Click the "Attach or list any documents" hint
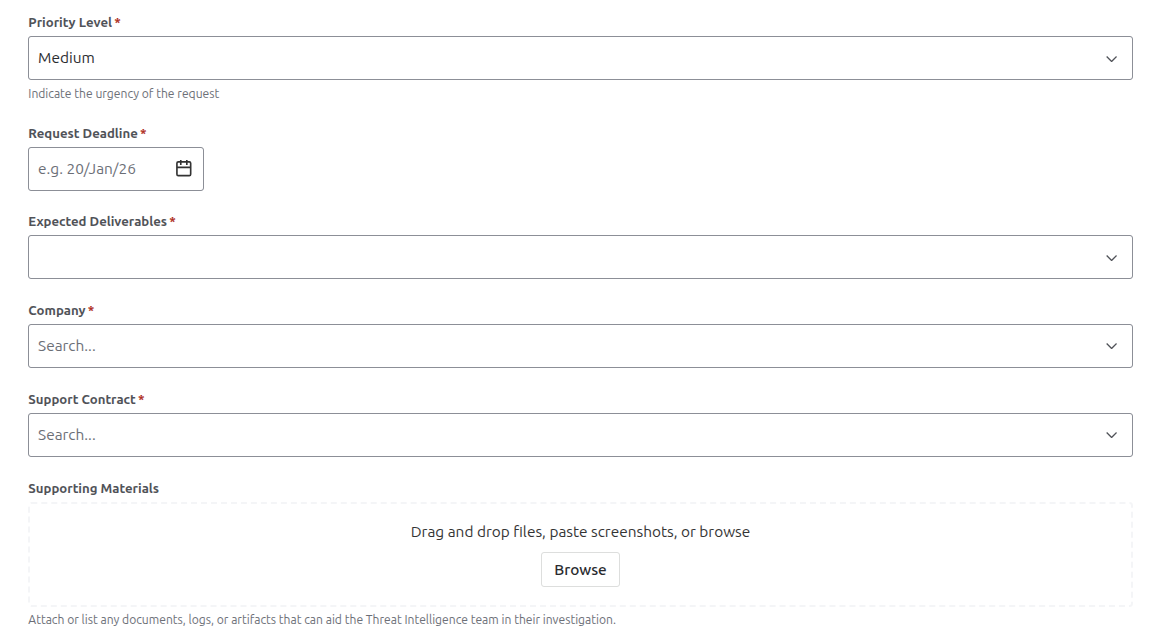 (x=321, y=620)
